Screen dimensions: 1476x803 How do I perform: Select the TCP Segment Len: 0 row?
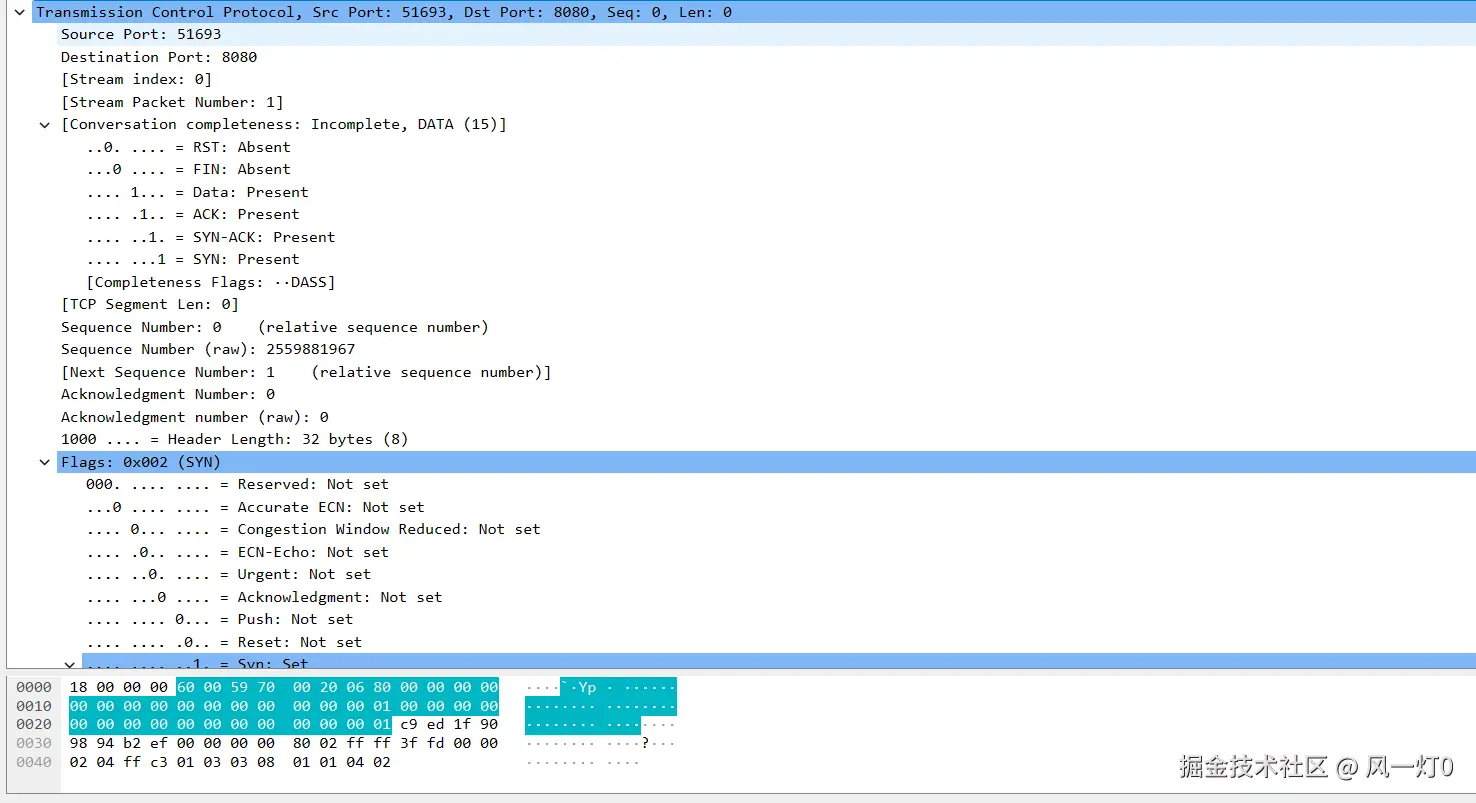pyautogui.click(x=766, y=304)
